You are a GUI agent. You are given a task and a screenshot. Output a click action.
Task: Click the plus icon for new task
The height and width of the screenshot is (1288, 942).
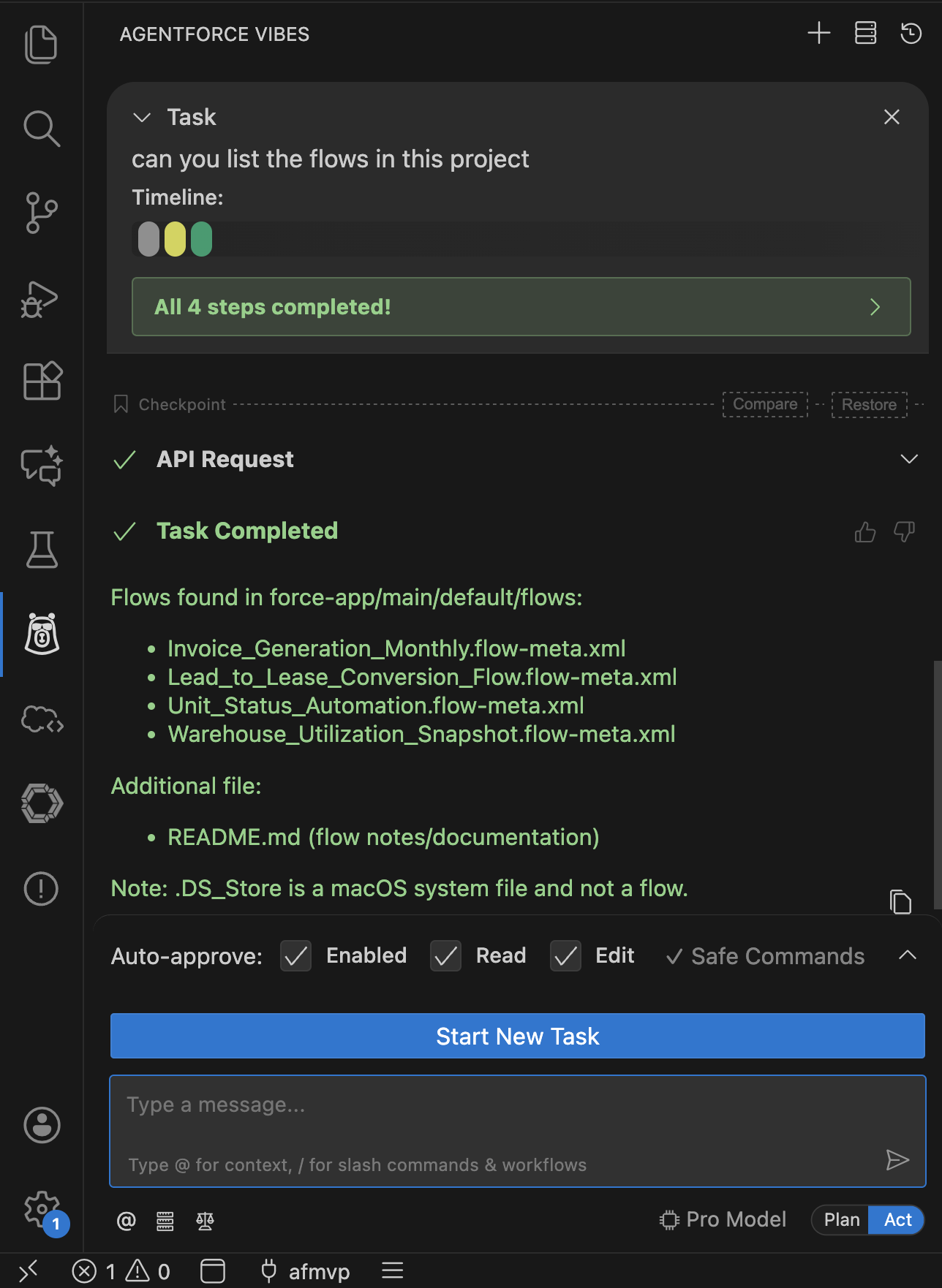tap(818, 34)
